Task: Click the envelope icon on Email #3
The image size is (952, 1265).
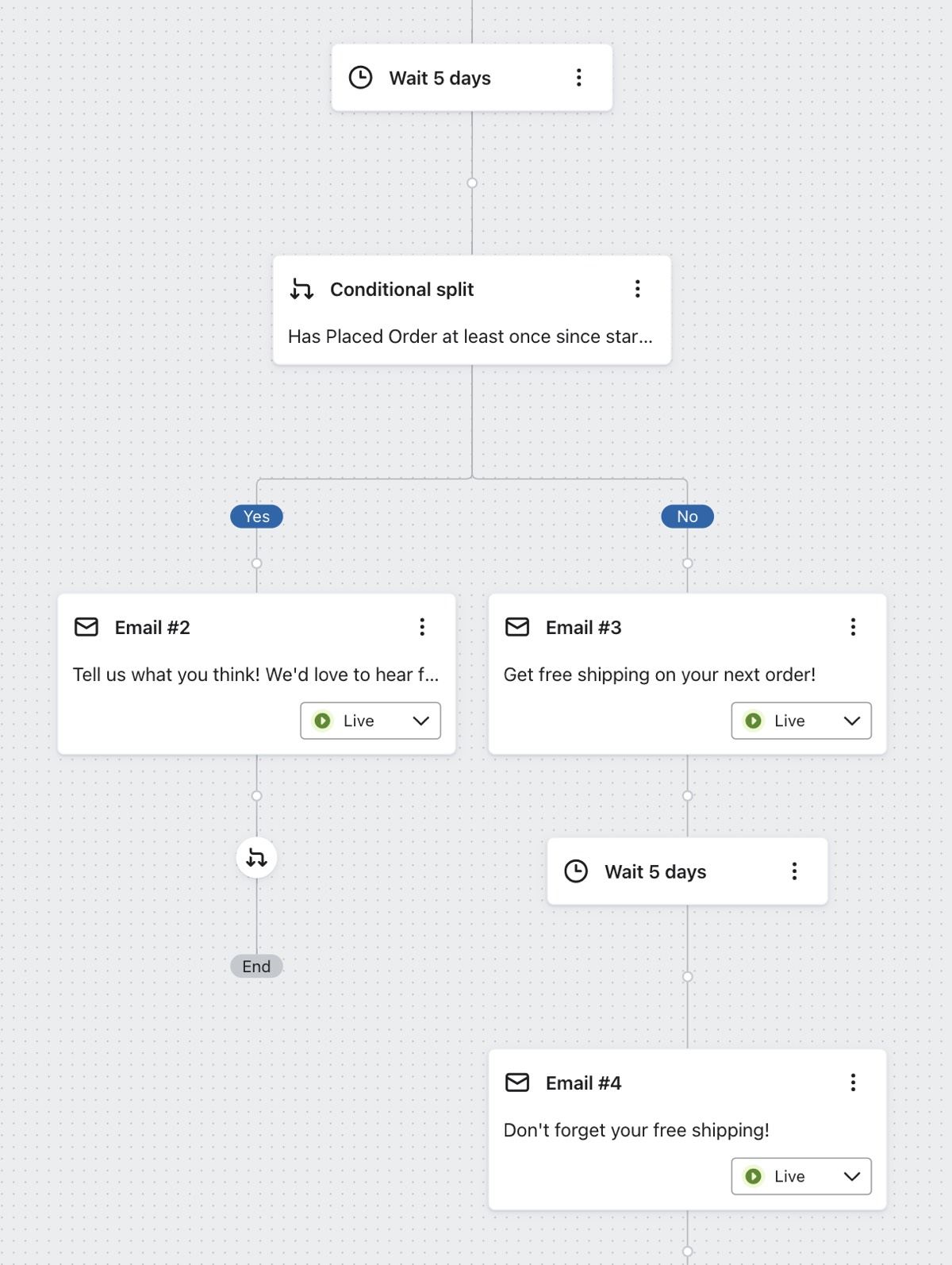Action: (x=517, y=626)
